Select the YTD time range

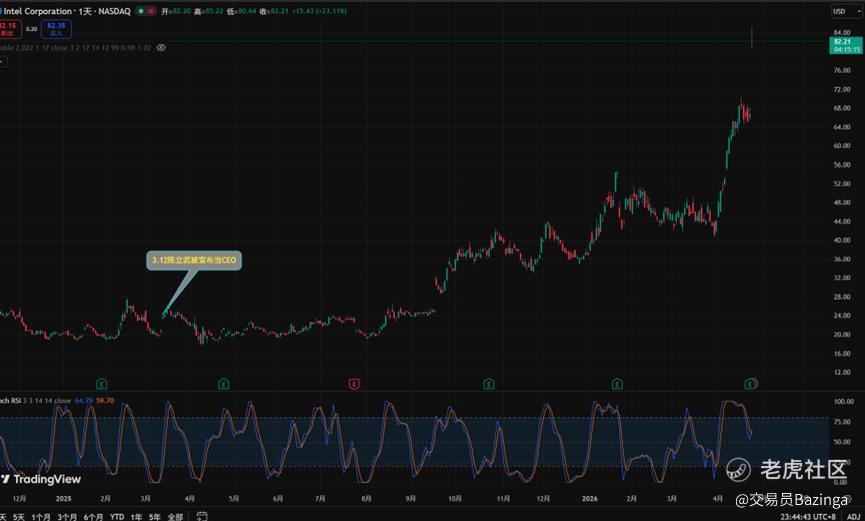tap(117, 517)
